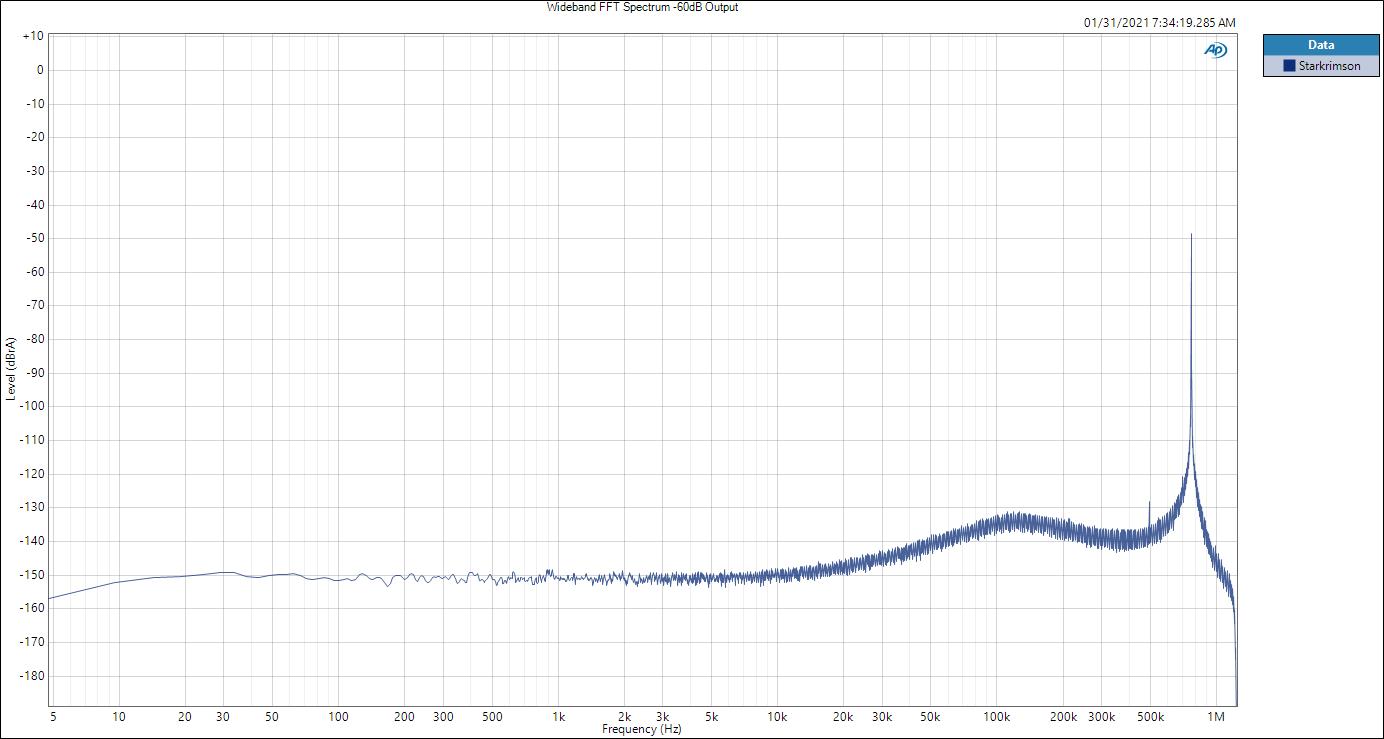This screenshot has width=1384, height=739.
Task: Click the -180 level axis value
Action: click(30, 676)
